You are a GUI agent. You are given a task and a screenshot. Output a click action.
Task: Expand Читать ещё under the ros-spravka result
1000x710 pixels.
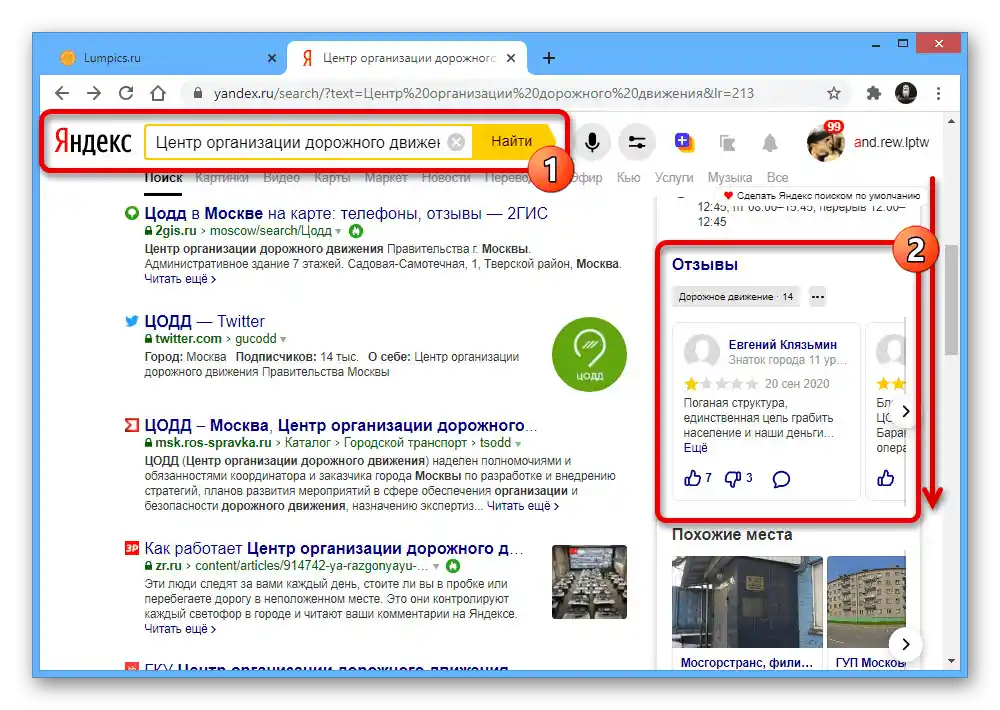tap(523, 506)
